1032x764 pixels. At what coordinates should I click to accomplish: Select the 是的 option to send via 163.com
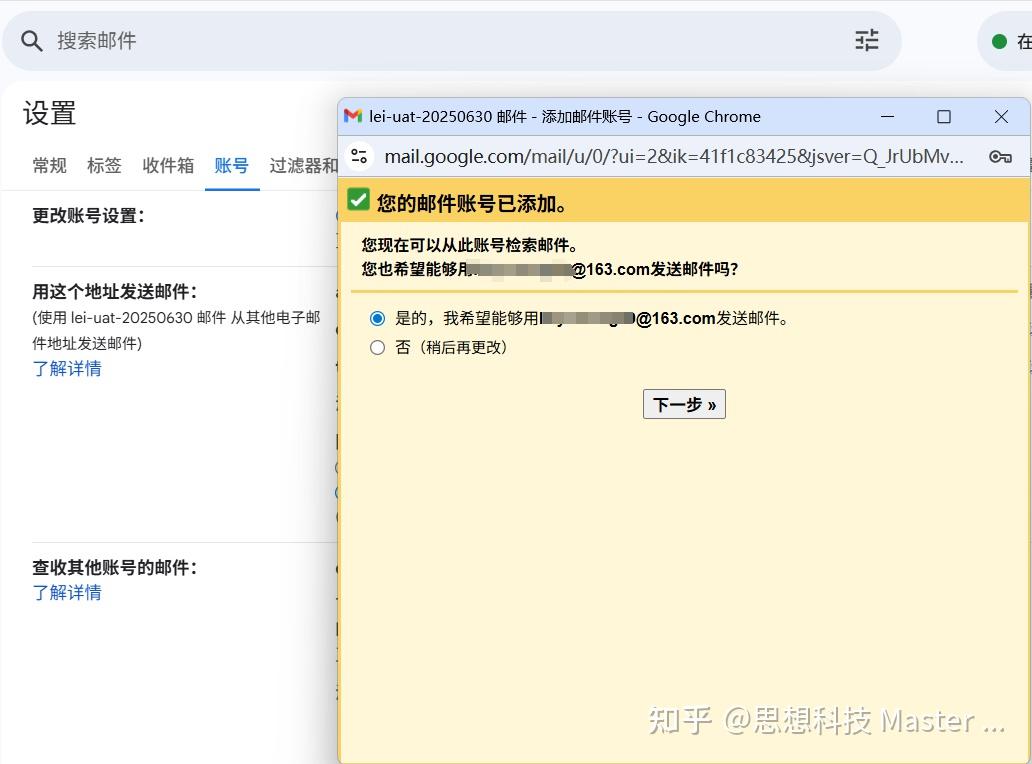pos(377,318)
